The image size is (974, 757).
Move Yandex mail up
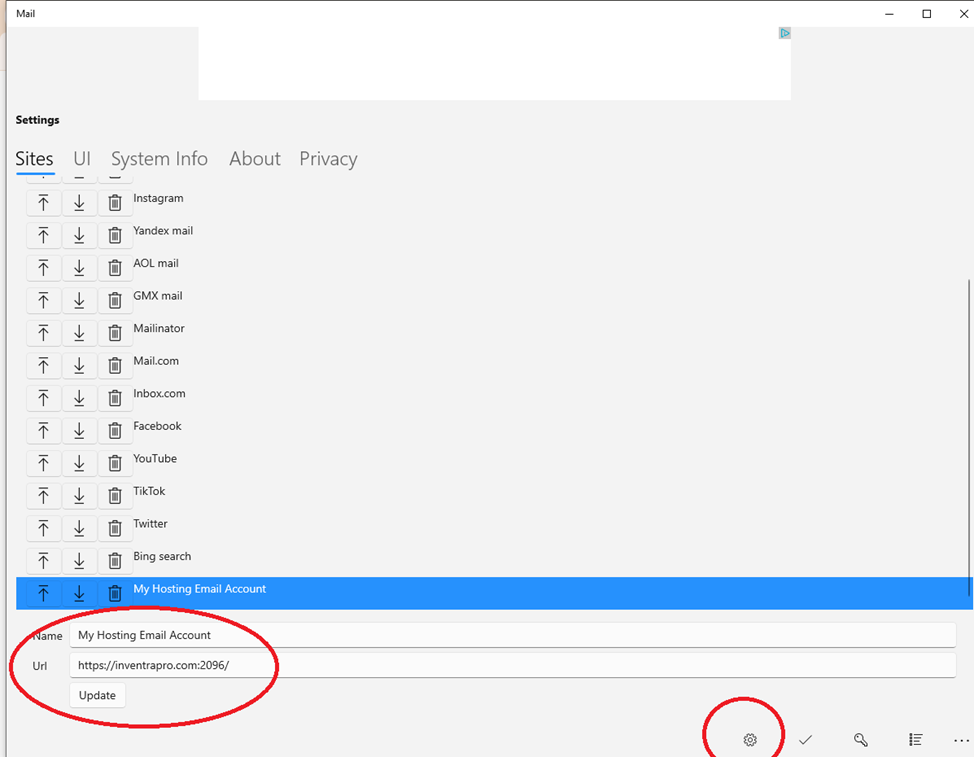(x=43, y=235)
